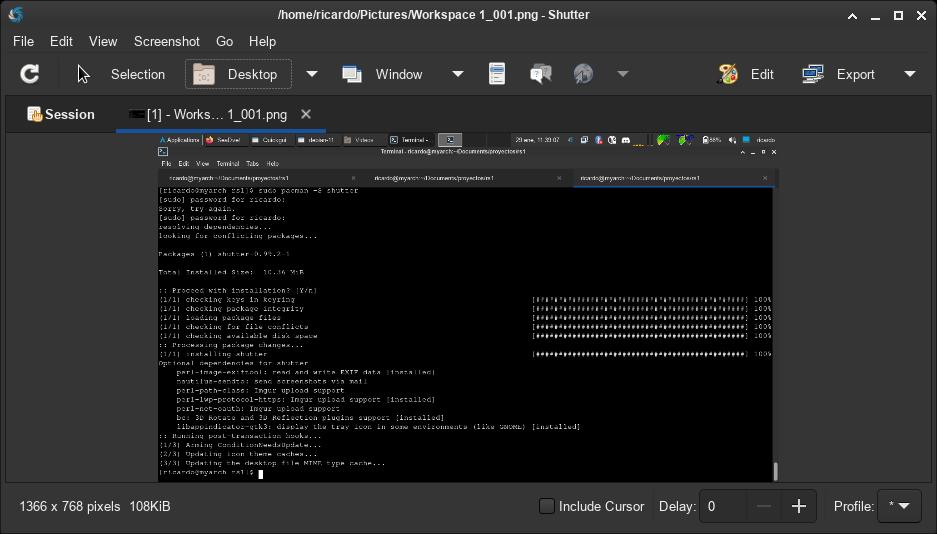937x534 pixels.
Task: Select the Selection capture tool
Action: pyautogui.click(x=121, y=74)
